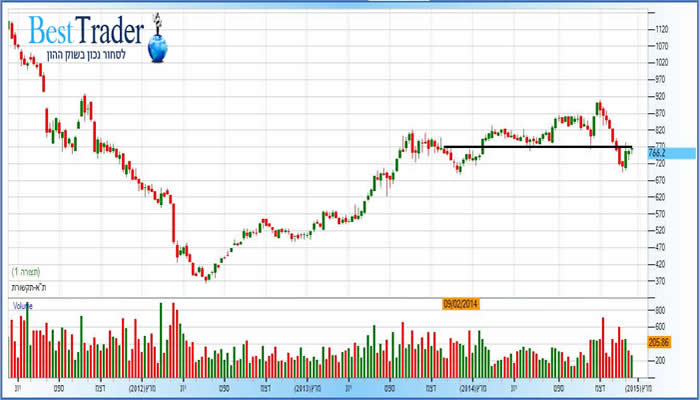Select the black horizontal support line
700x400 pixels.
pos(530,147)
